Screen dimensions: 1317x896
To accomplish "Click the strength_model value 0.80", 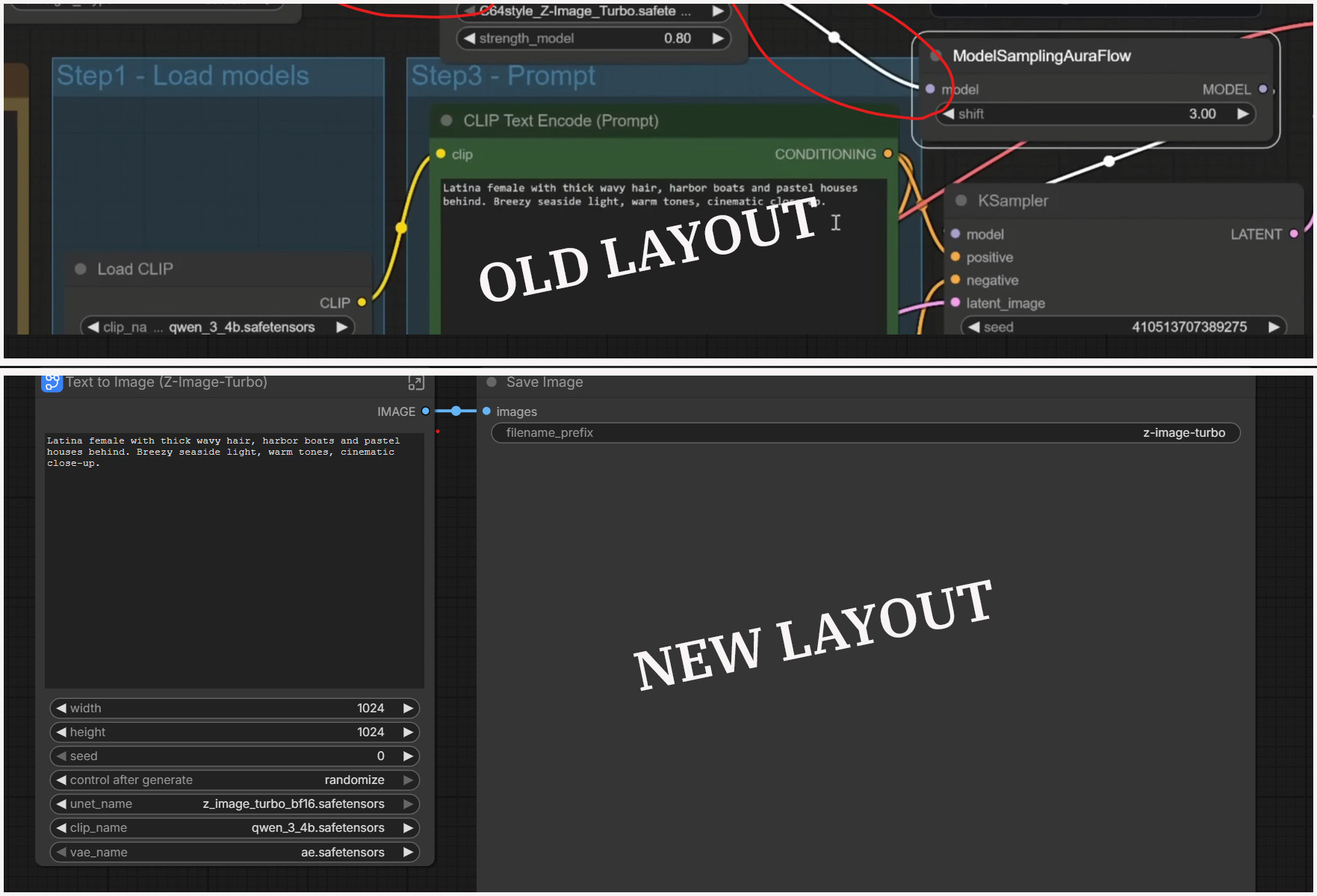I will pos(678,38).
